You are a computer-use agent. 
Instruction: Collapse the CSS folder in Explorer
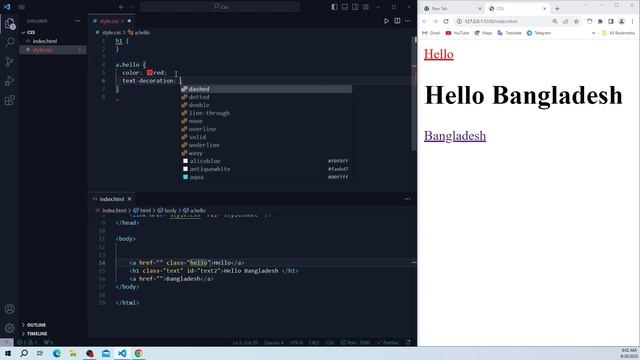coord(31,32)
